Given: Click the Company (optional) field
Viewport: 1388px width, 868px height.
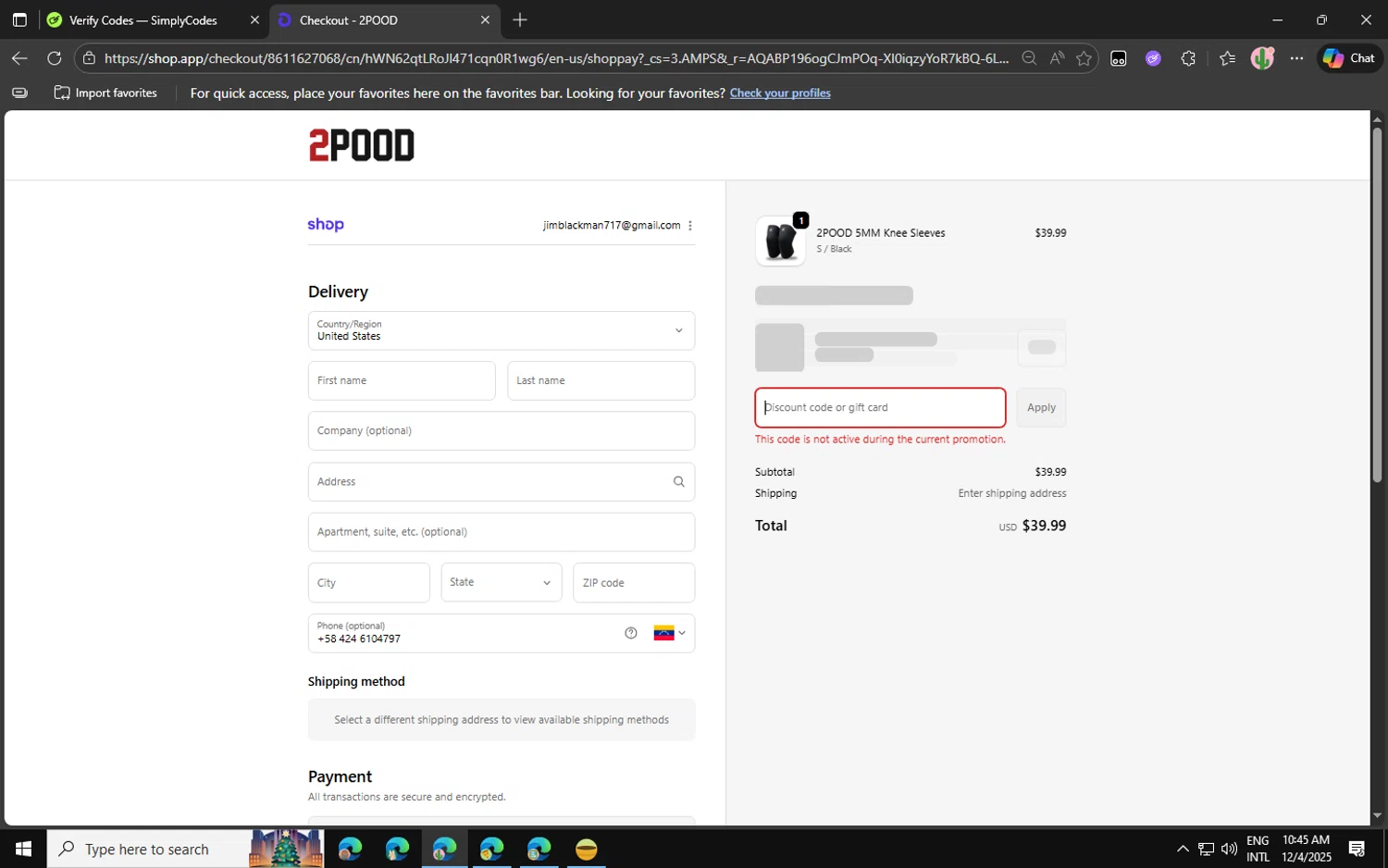Looking at the screenshot, I should pyautogui.click(x=502, y=430).
